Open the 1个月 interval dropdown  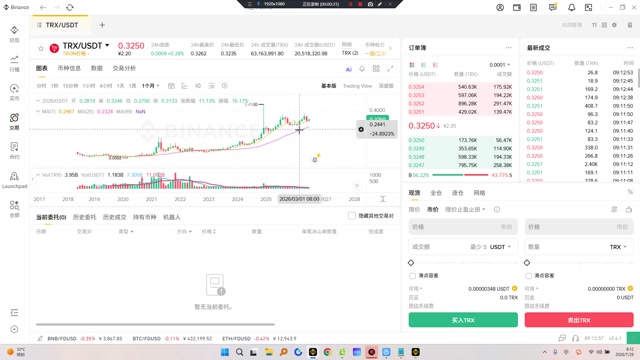point(151,86)
